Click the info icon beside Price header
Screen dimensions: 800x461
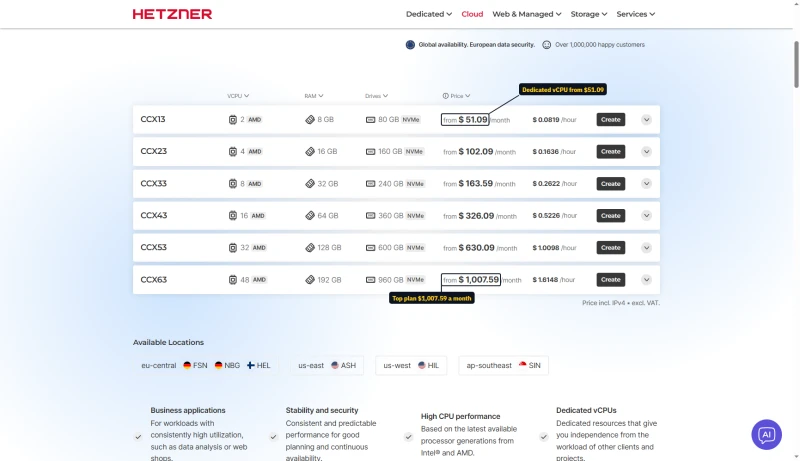(445, 96)
